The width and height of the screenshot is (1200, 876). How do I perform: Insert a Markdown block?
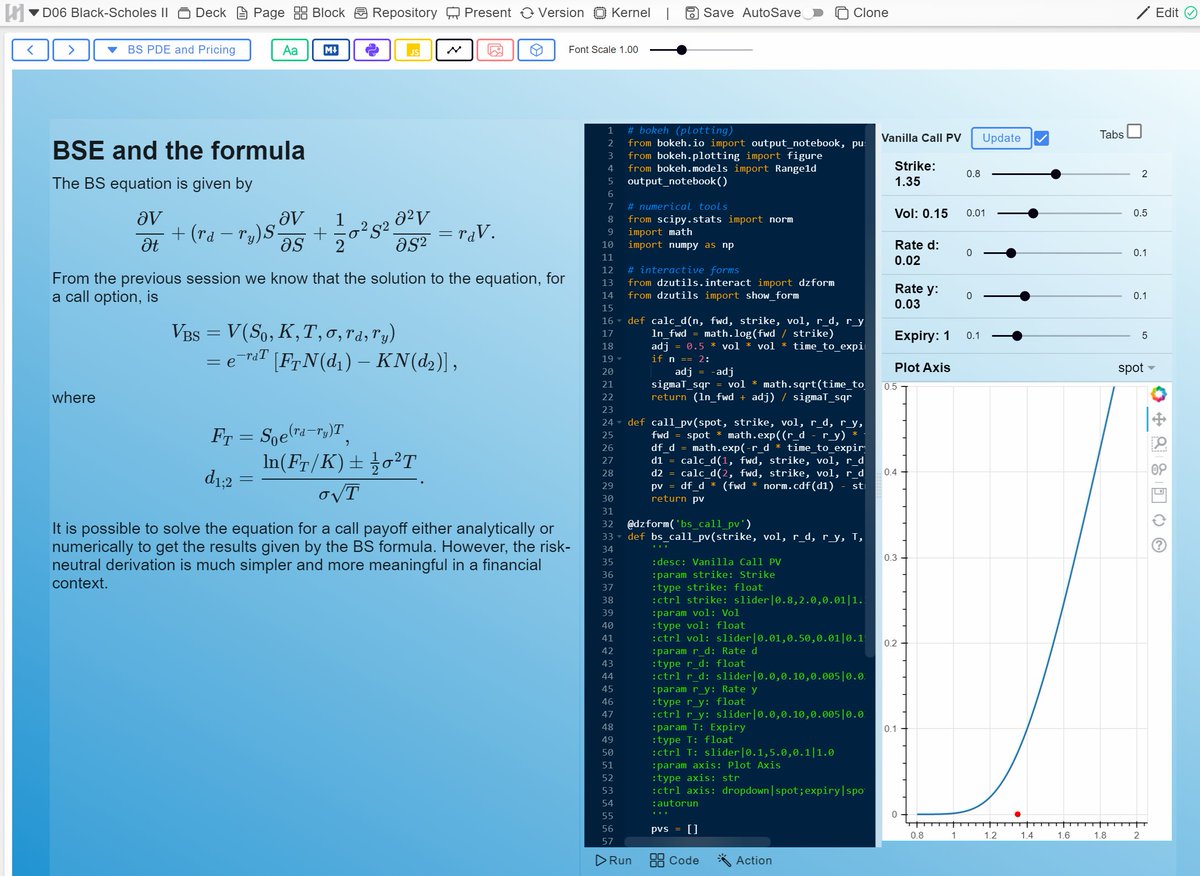point(331,50)
